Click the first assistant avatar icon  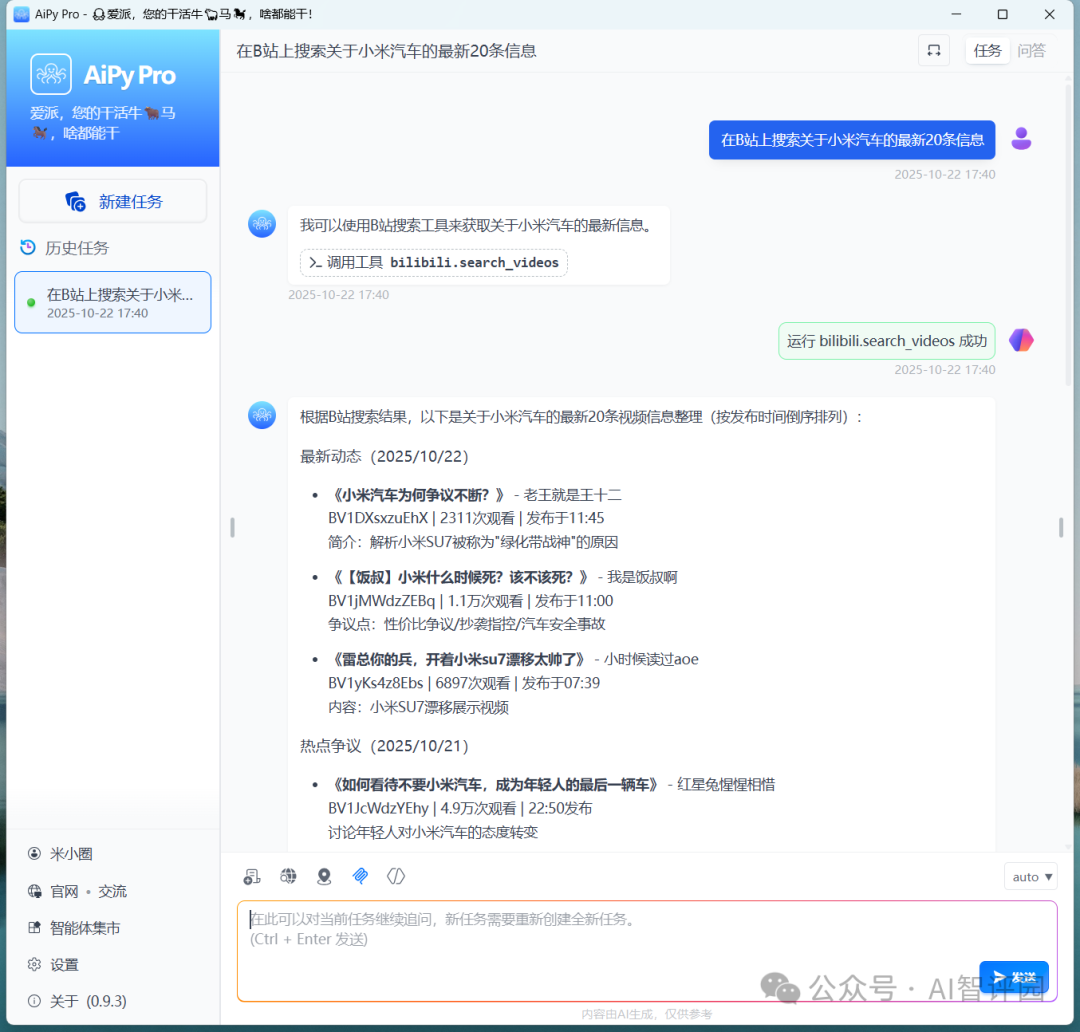(x=262, y=224)
